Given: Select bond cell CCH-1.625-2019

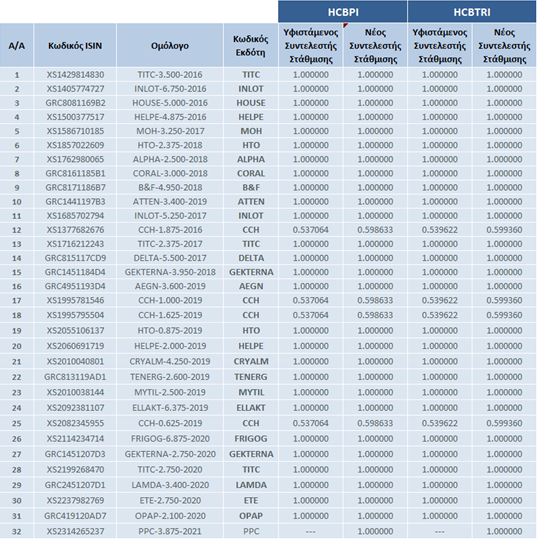Looking at the screenshot, I should 170,315.
